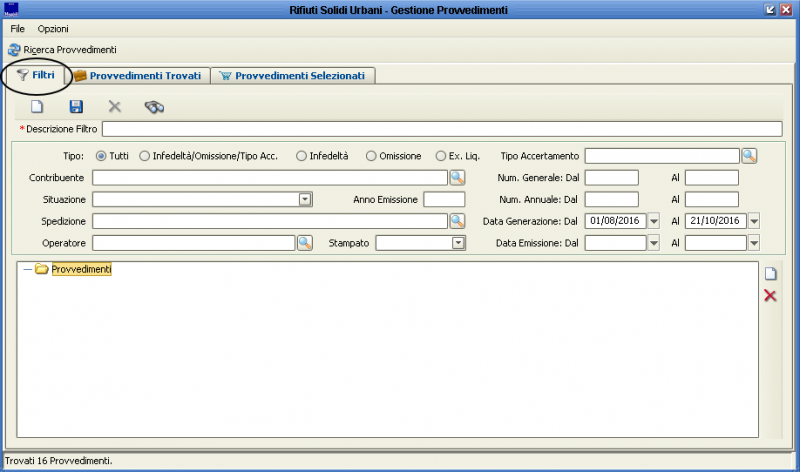The height and width of the screenshot is (472, 800).
Task: Close the Gestione Provvedimenti window
Action: click(x=786, y=10)
